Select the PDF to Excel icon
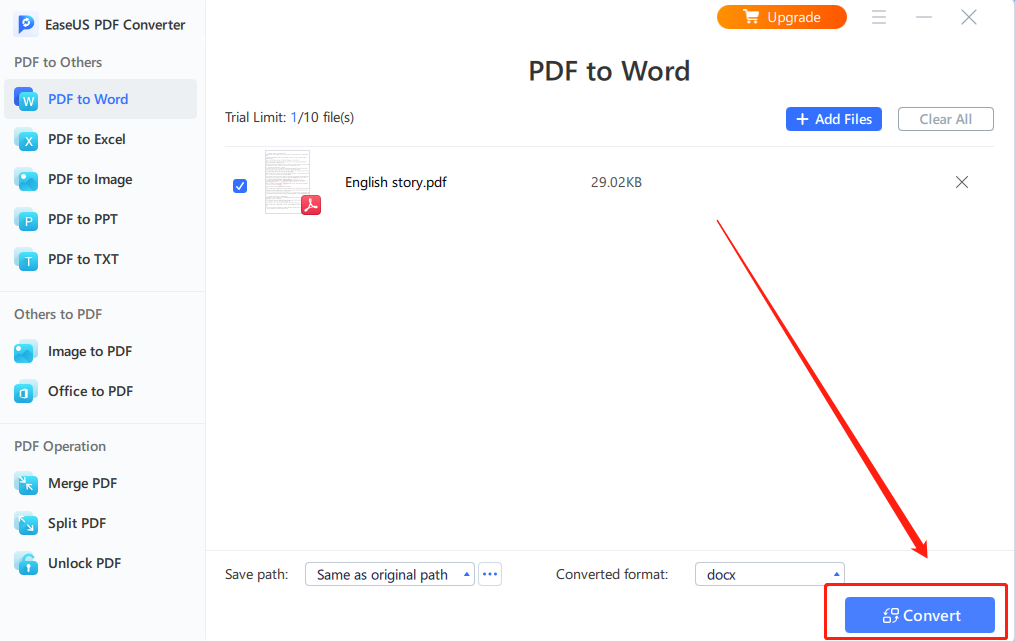This screenshot has width=1015, height=641. coord(27,139)
